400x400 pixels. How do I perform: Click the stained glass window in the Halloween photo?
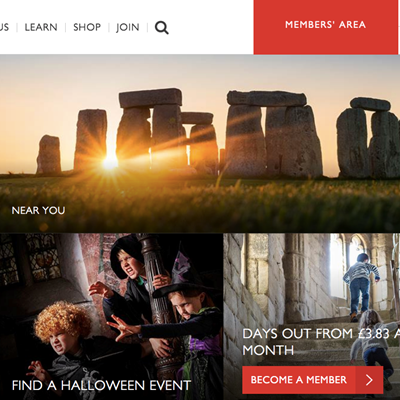click(41, 256)
